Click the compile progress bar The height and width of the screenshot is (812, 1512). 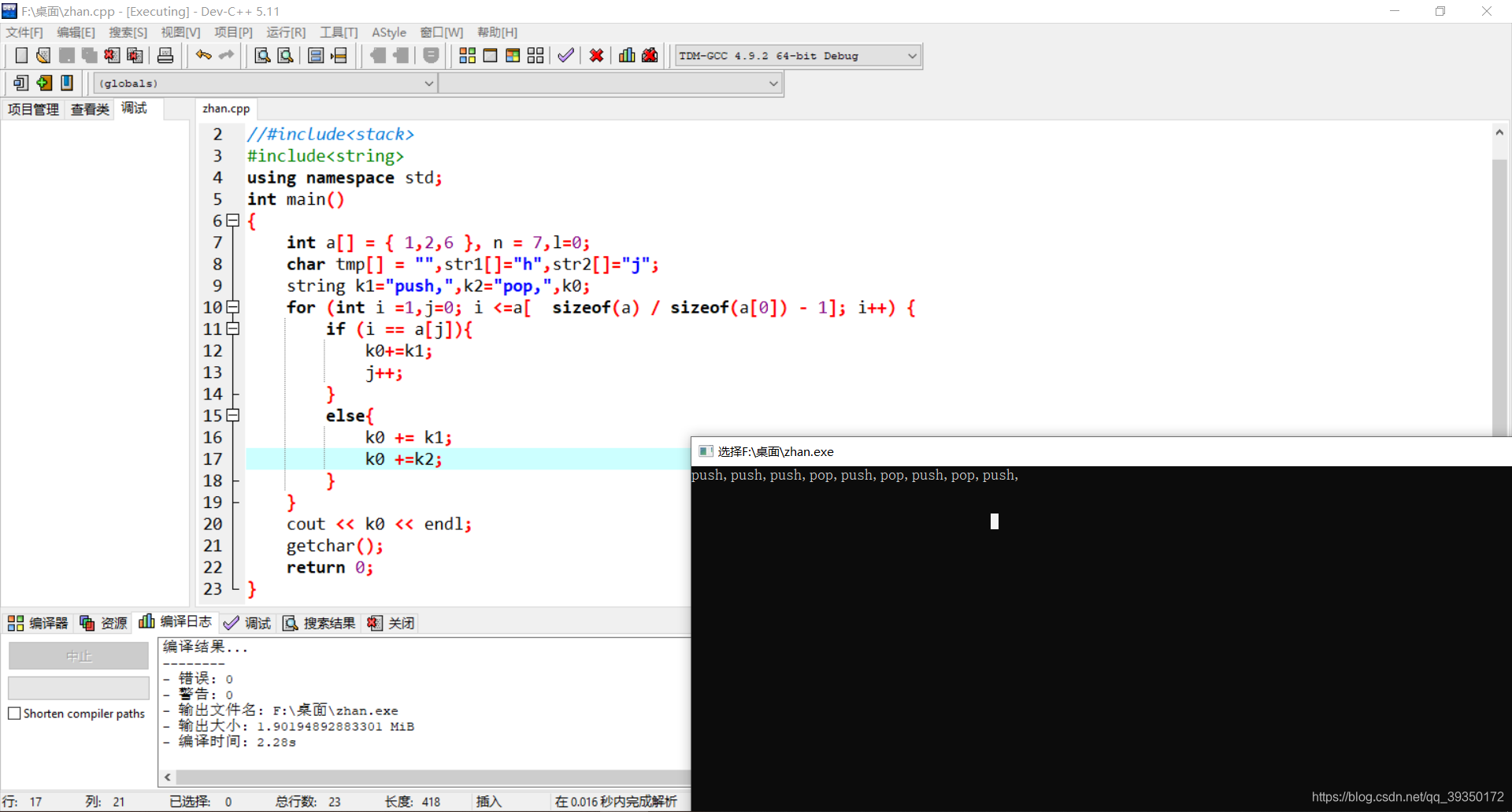[x=79, y=688]
